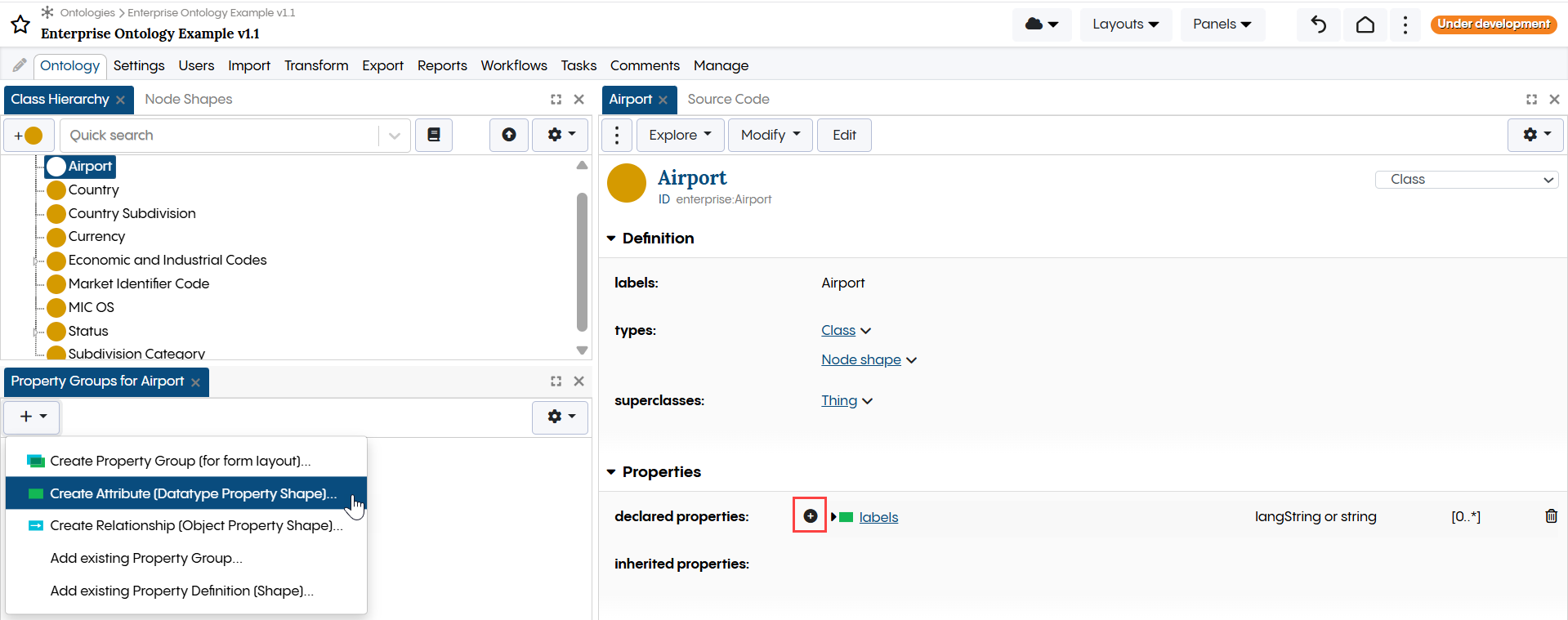Add a declared property with plus icon
This screenshot has width=1568, height=620.
[810, 515]
